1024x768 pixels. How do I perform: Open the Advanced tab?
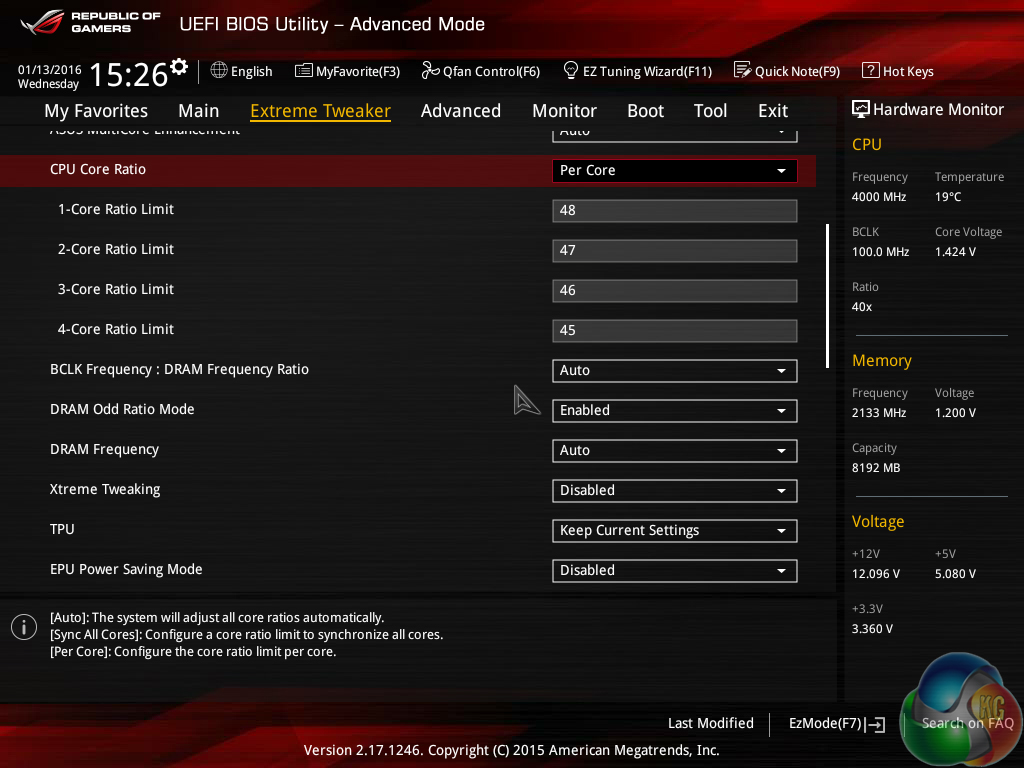coord(460,111)
